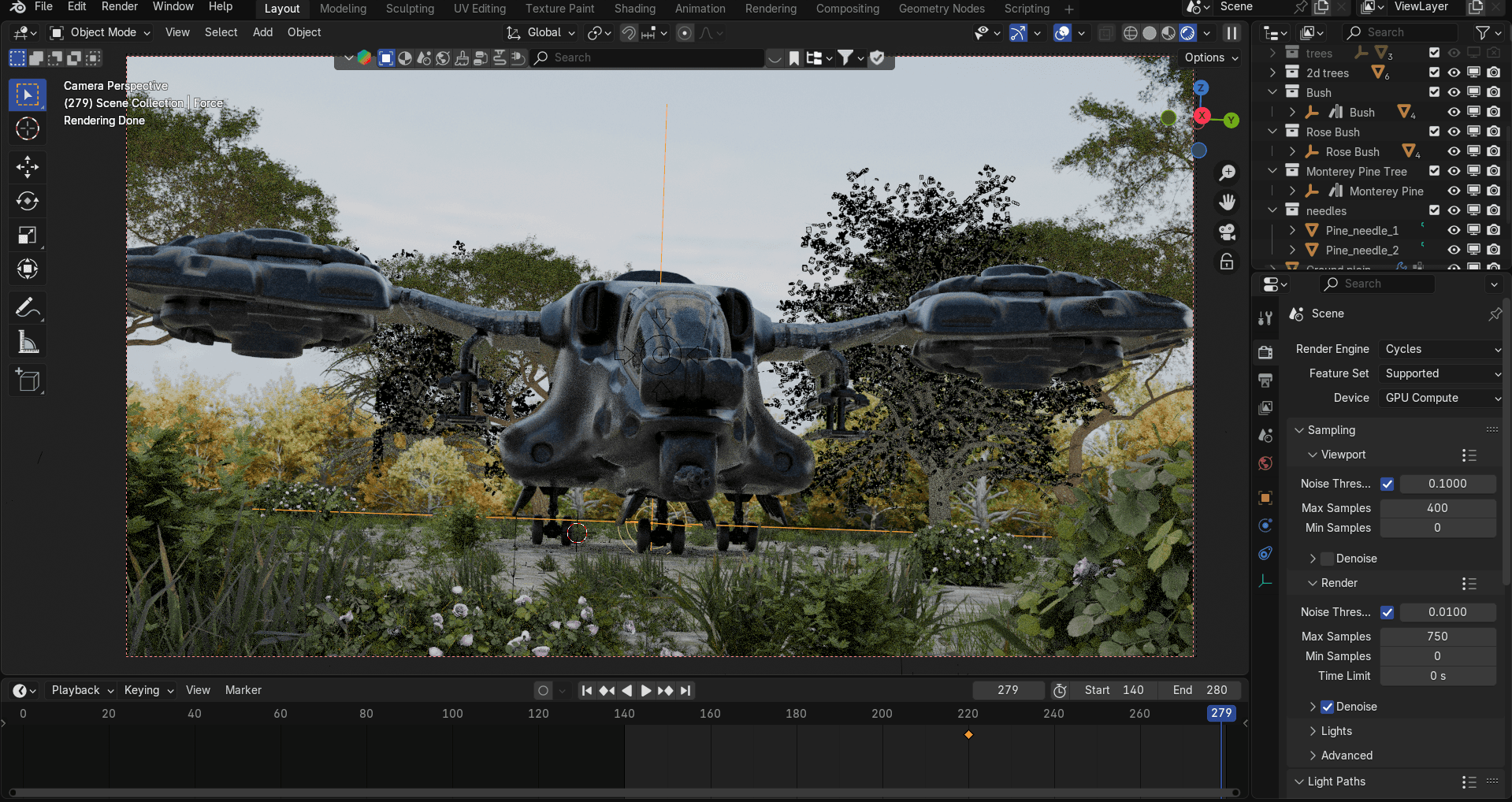Pick the Annotate tool
Viewport: 1512px width, 802px height.
[x=28, y=307]
